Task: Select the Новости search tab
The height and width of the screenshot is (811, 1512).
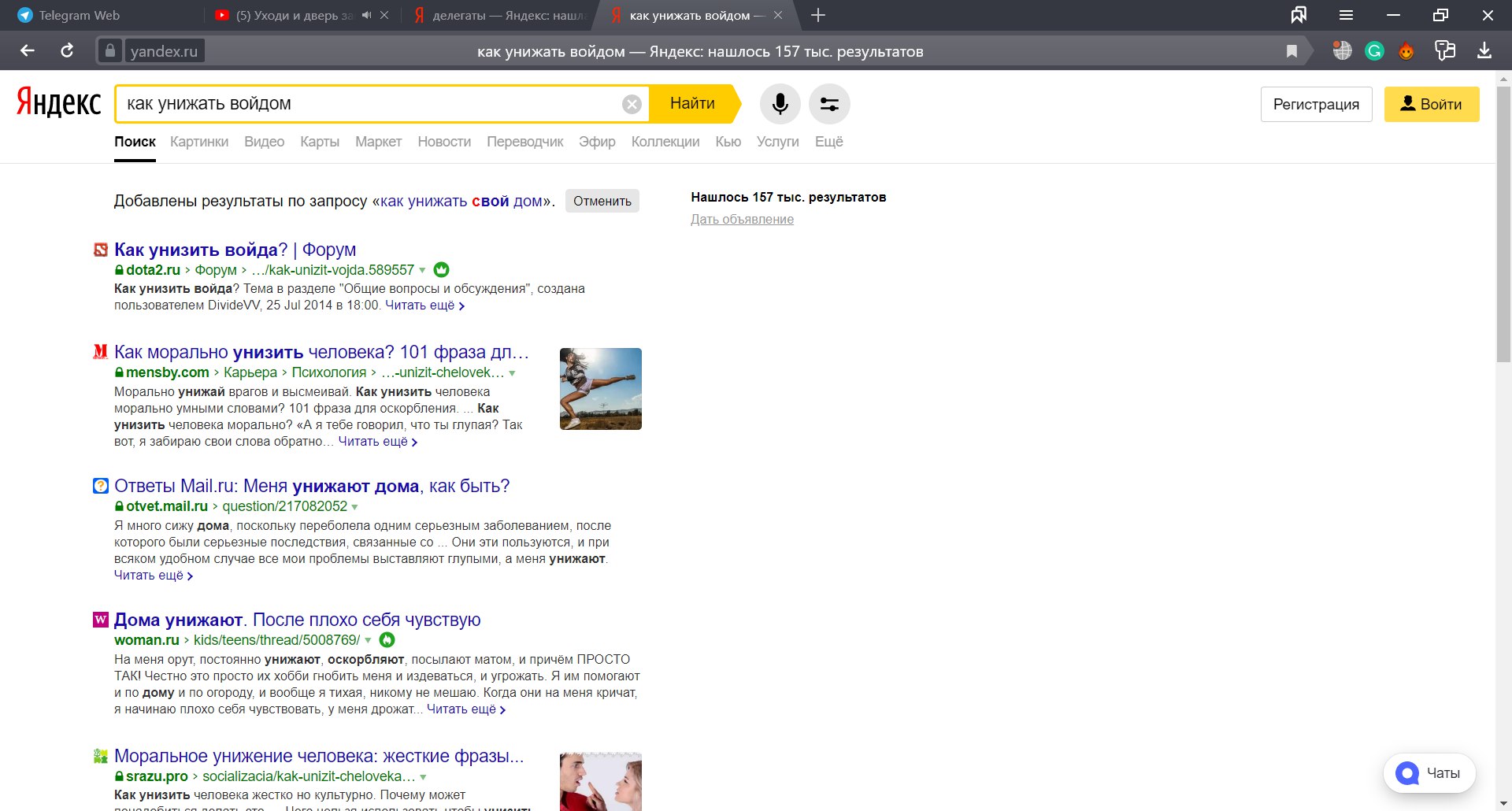Action: (444, 142)
